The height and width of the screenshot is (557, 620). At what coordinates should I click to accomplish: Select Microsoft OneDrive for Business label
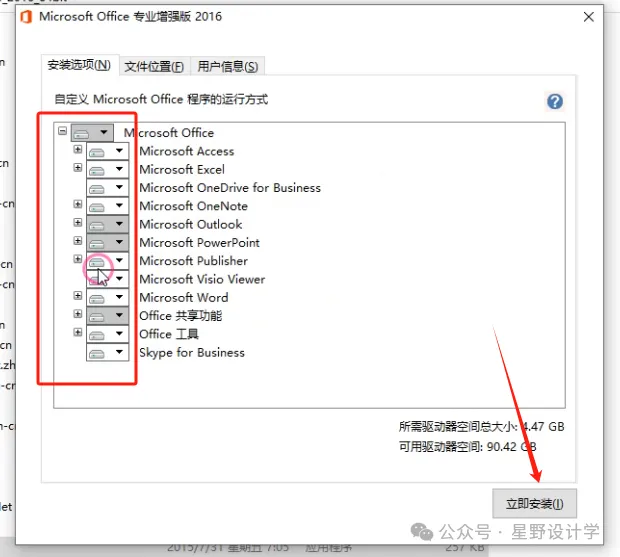tap(230, 187)
